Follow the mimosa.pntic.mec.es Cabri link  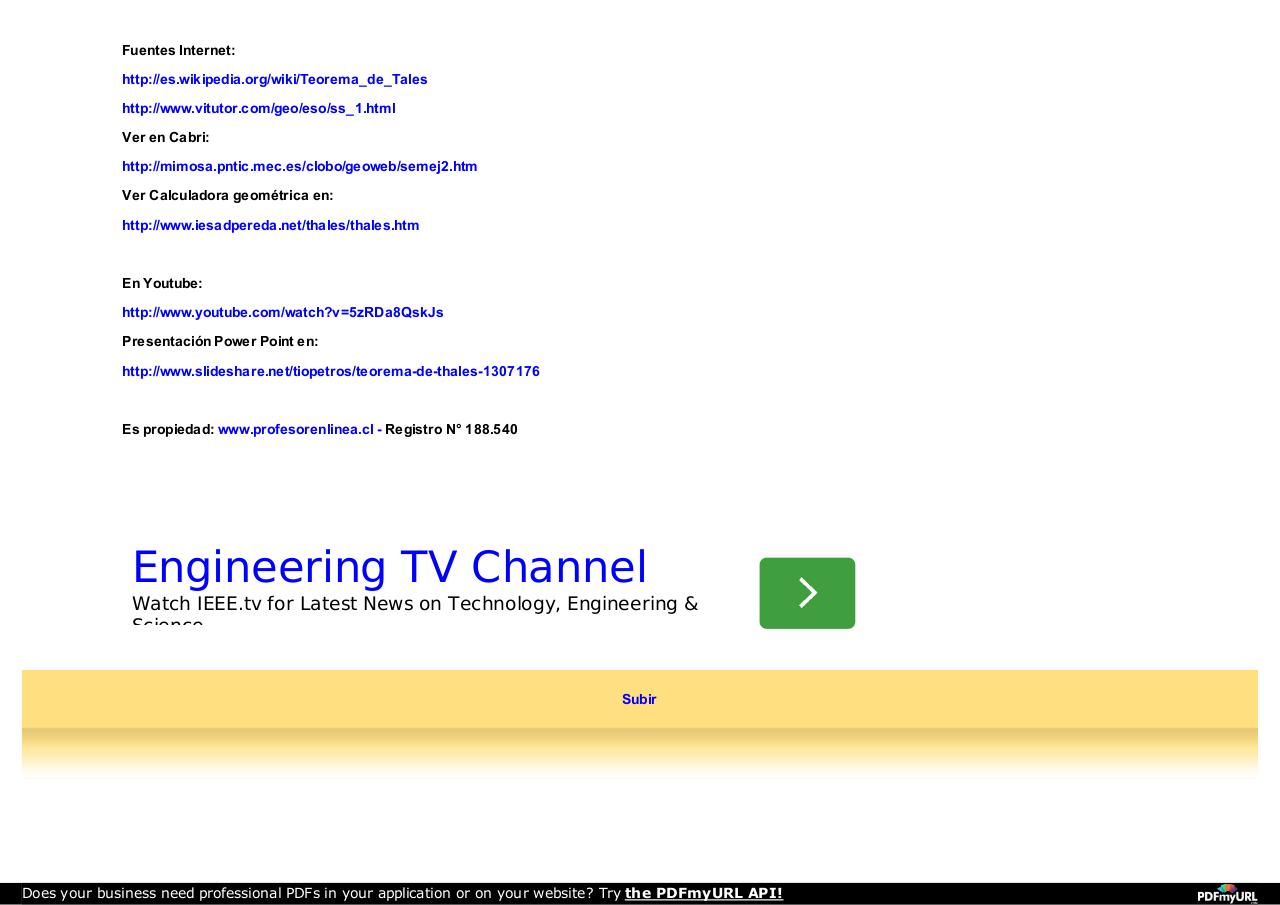(x=299, y=166)
